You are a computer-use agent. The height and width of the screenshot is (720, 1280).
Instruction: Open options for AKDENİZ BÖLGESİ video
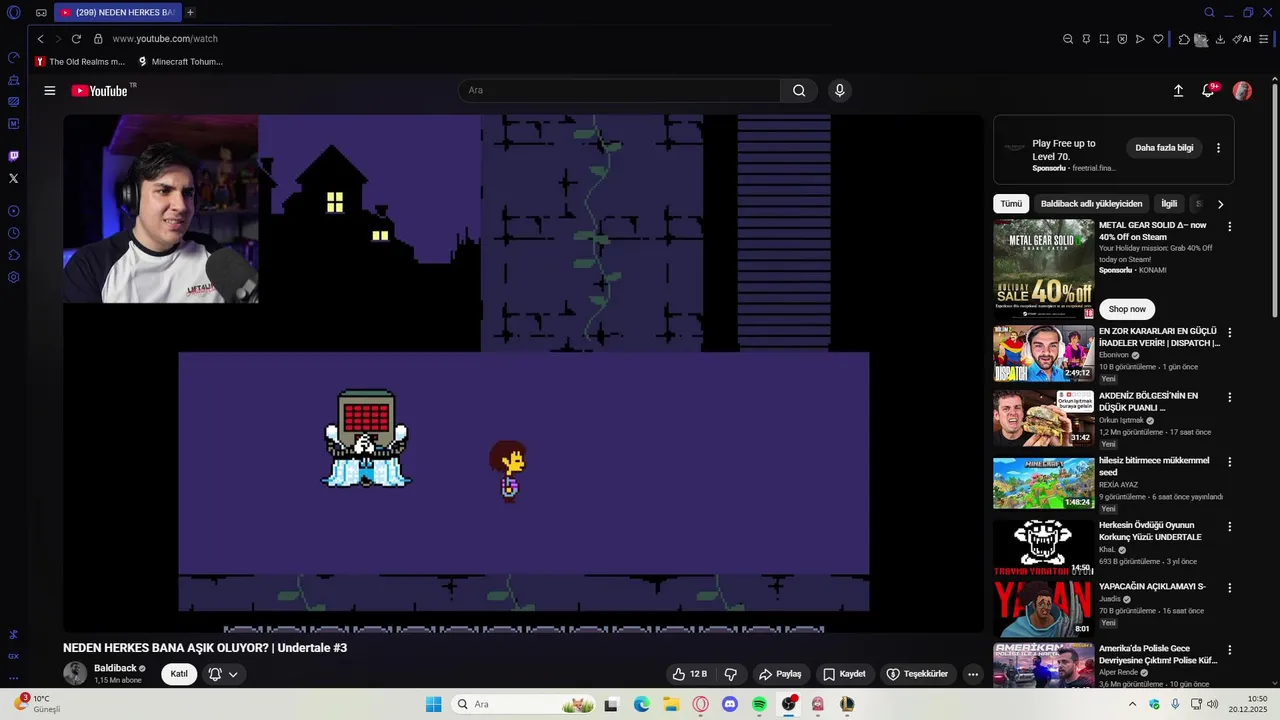click(1230, 397)
